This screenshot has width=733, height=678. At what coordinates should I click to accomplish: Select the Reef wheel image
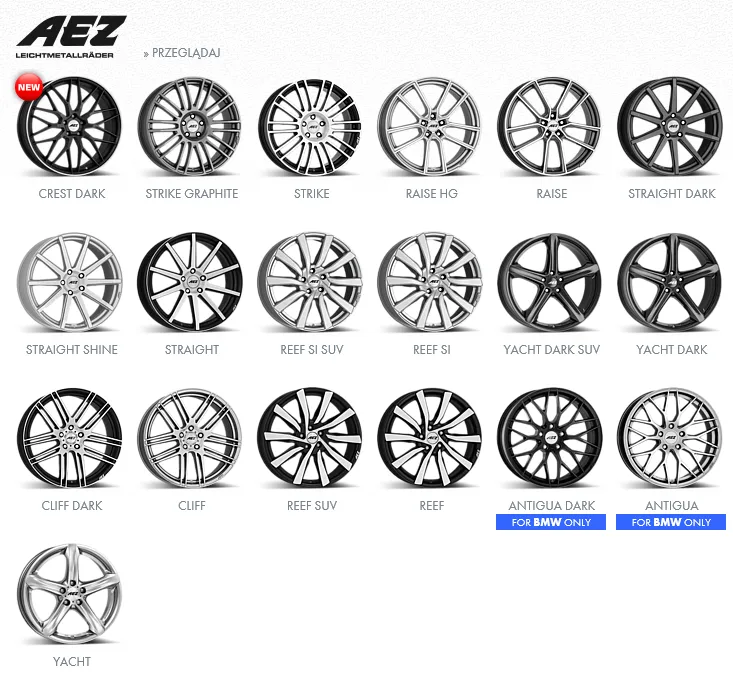[430, 438]
